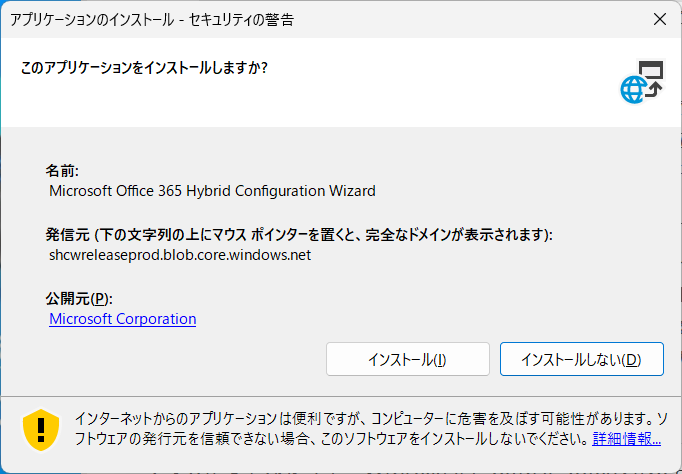Viewport: 682px width, 474px height.
Task: Click the exclamation mark inside the shield
Action: (41, 430)
